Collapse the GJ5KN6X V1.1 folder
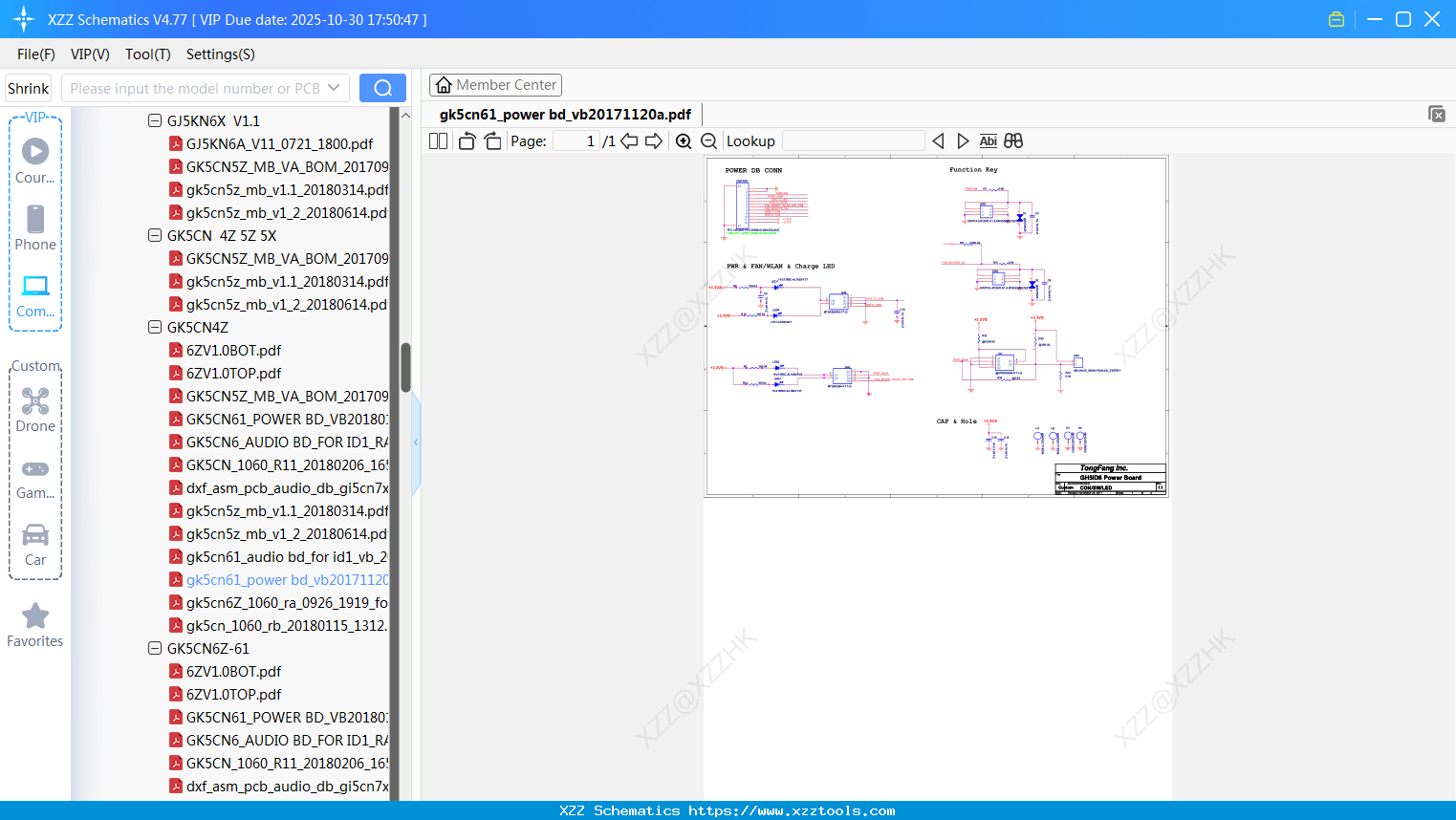 click(155, 121)
